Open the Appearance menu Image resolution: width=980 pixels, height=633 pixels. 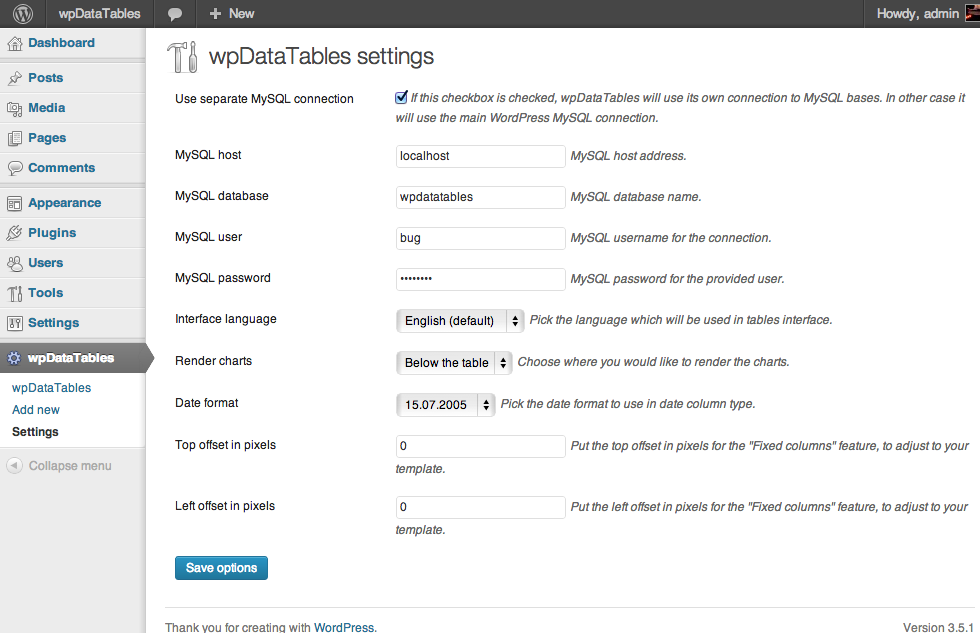[64, 203]
